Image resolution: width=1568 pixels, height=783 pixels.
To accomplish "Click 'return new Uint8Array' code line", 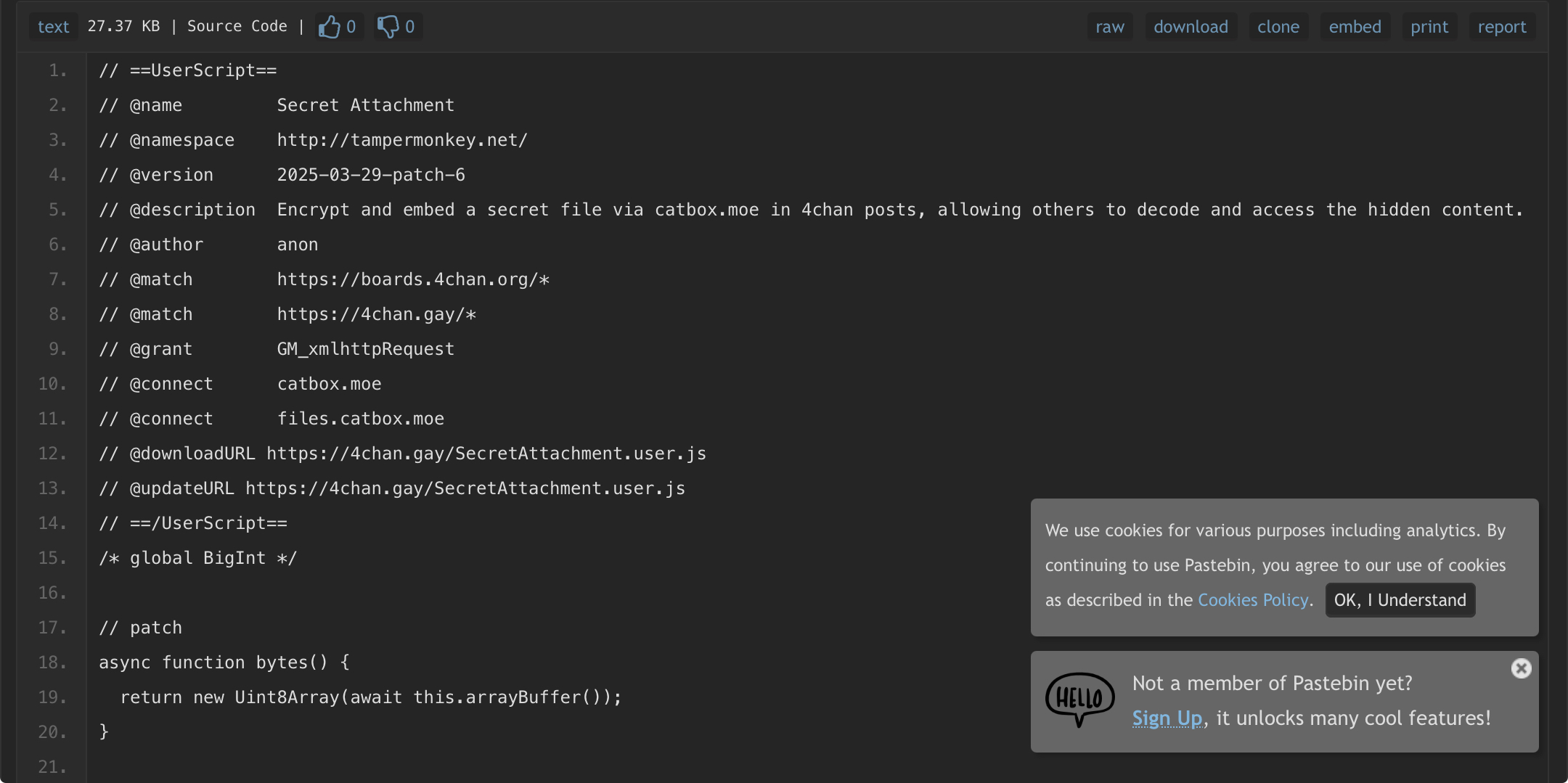I will tap(371, 697).
